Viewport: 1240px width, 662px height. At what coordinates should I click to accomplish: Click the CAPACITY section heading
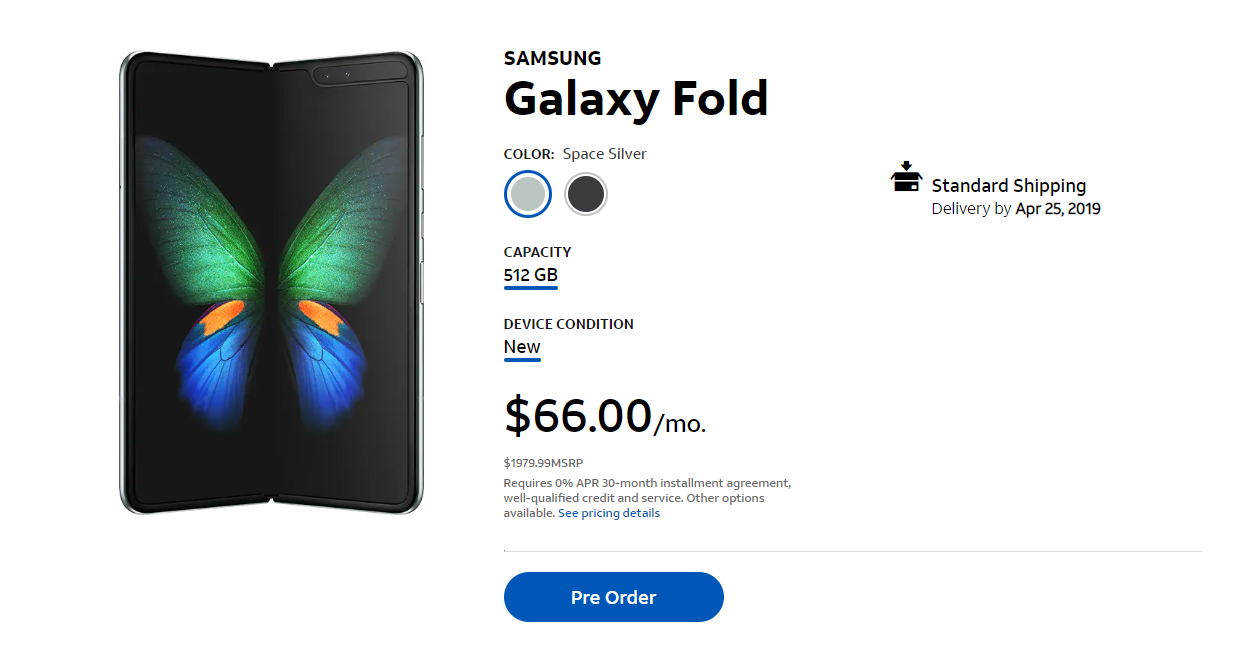click(537, 252)
